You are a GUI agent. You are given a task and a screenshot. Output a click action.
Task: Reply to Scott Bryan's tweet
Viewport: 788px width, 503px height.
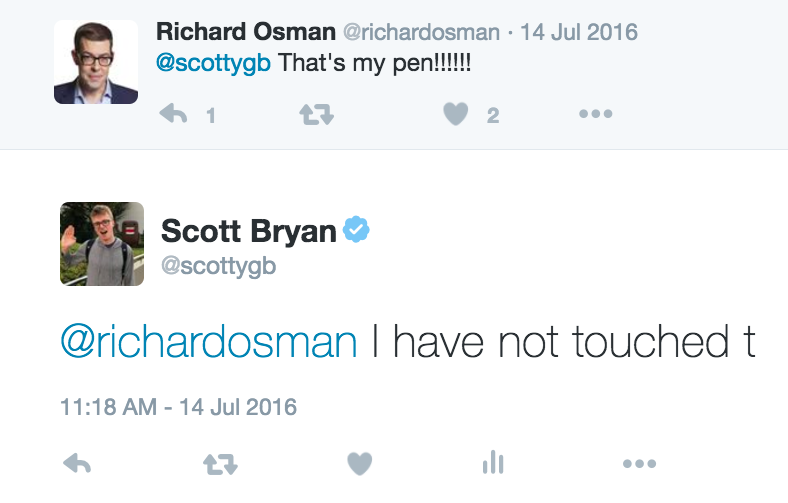[77, 463]
